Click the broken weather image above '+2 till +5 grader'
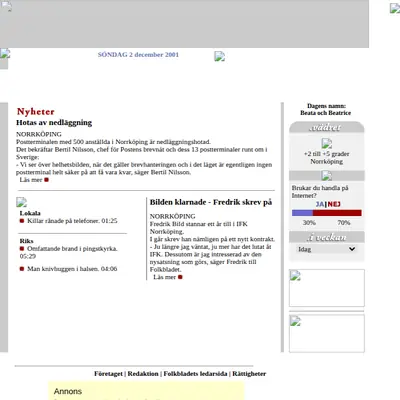 click(x=327, y=144)
